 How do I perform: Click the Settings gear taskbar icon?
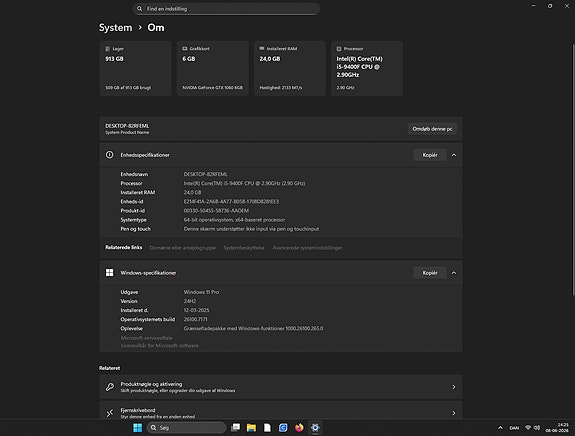pyautogui.click(x=315, y=428)
